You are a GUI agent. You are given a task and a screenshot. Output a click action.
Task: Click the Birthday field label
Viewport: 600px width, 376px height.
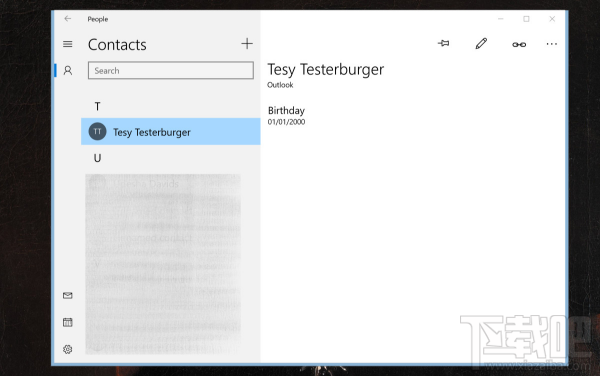coord(286,111)
